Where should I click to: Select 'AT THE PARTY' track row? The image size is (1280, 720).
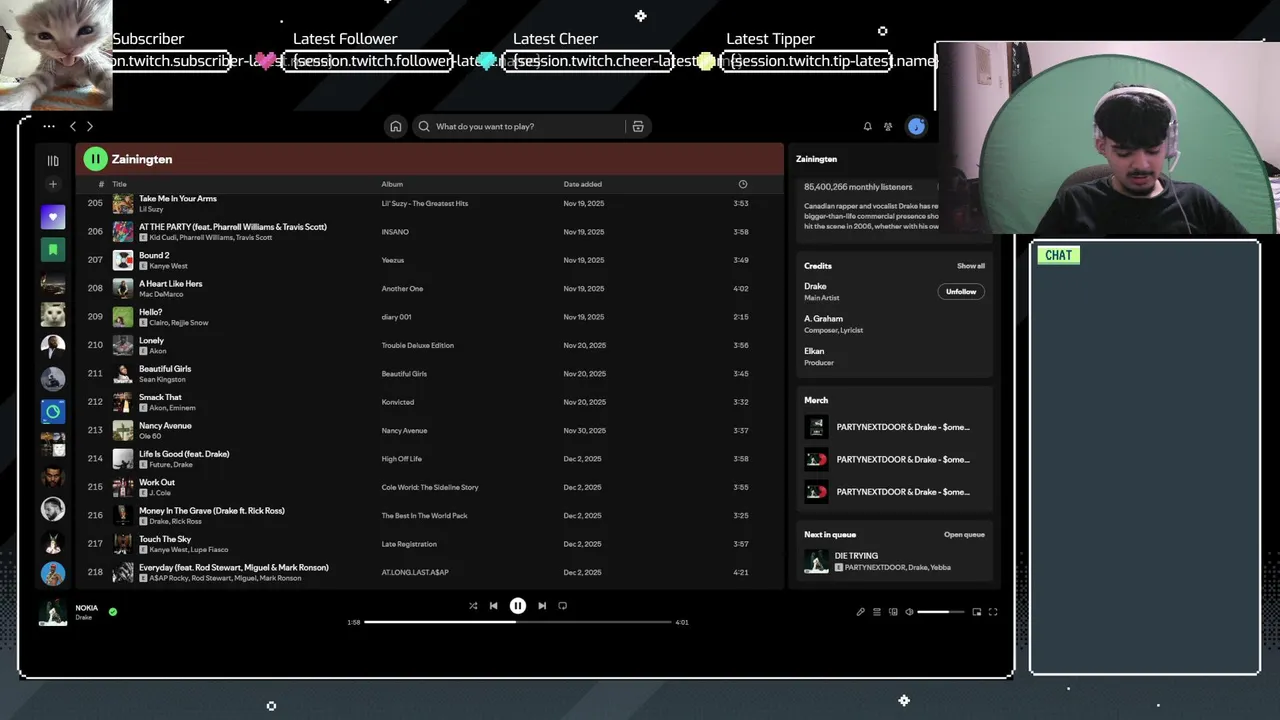point(430,231)
